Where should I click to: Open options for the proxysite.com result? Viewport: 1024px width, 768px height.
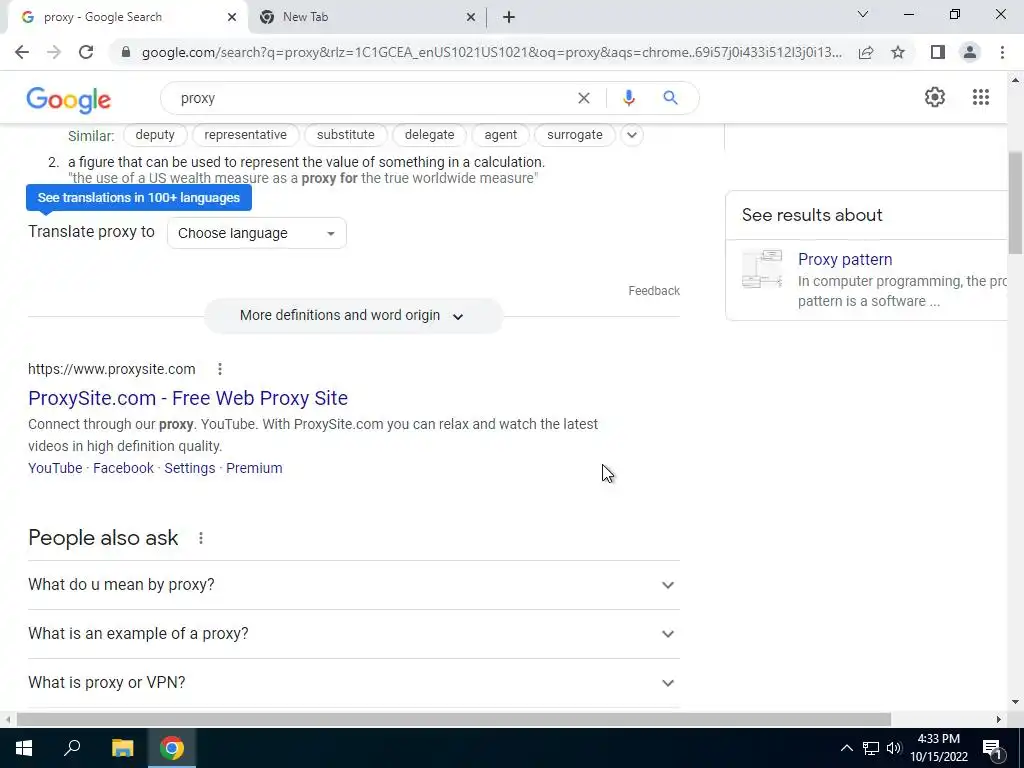(220, 369)
